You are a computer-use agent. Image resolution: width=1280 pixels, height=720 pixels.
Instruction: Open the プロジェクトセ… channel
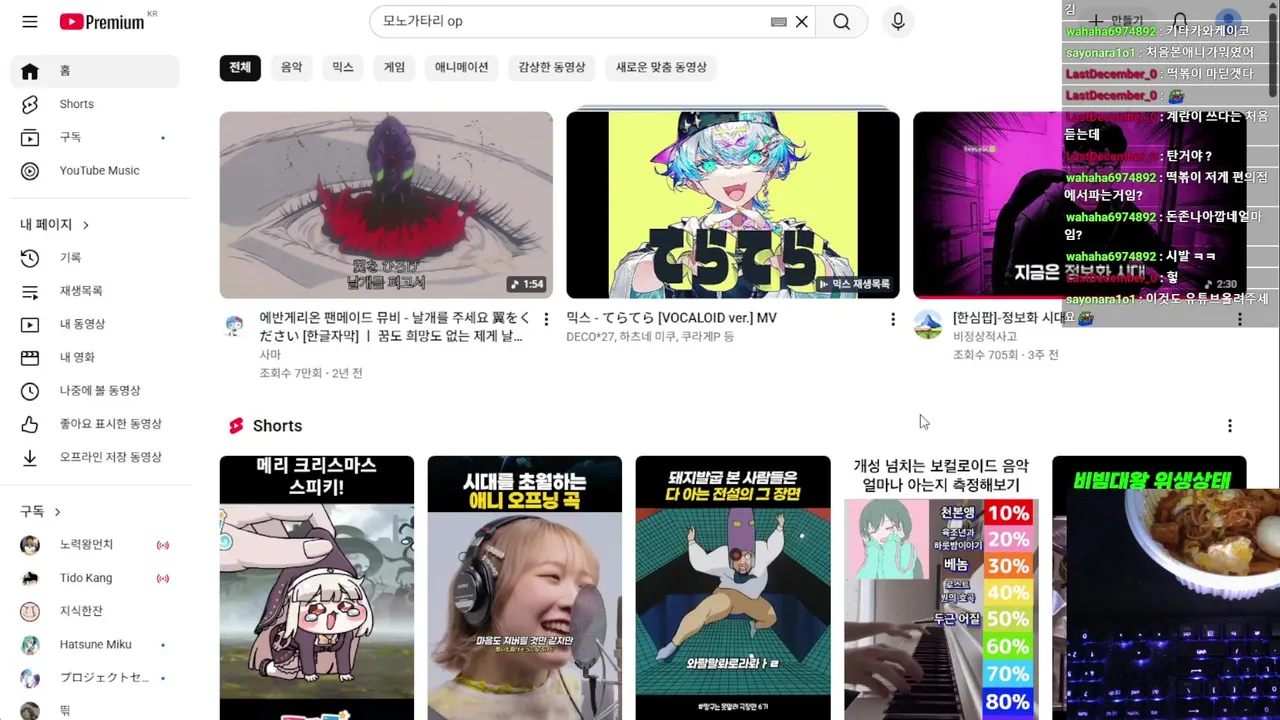95,678
